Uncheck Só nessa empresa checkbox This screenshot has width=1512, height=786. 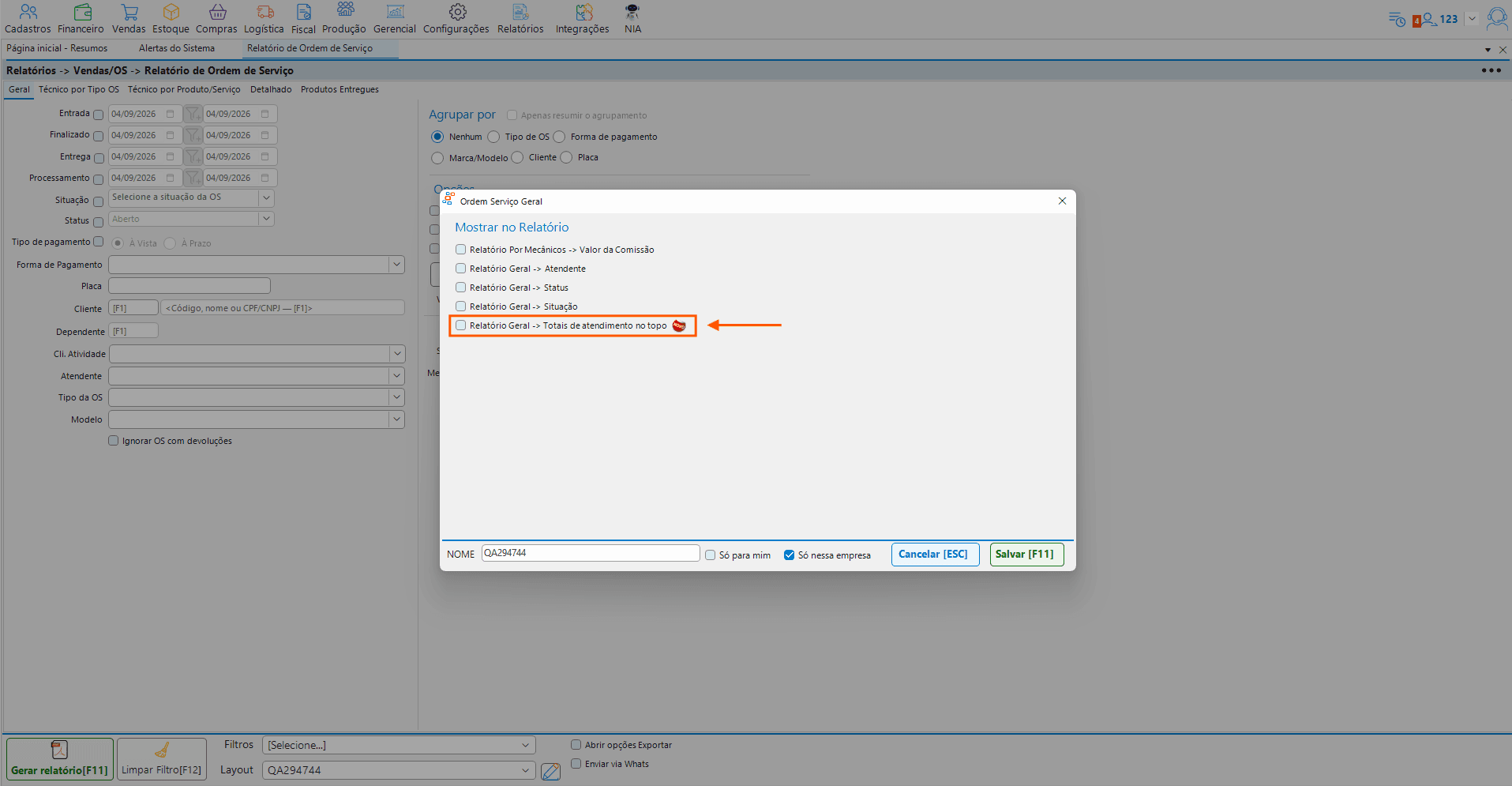pos(789,555)
